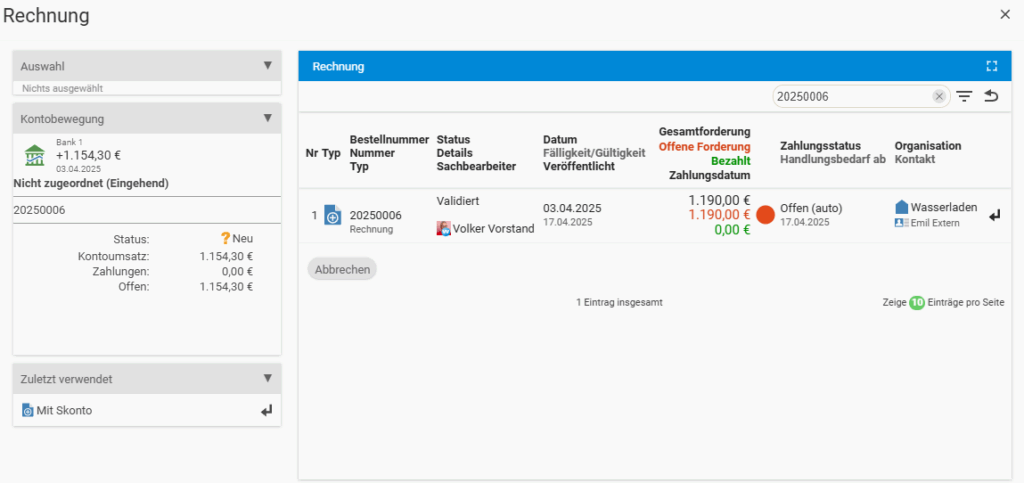Click the blue Rechnung panel title

click(338, 66)
